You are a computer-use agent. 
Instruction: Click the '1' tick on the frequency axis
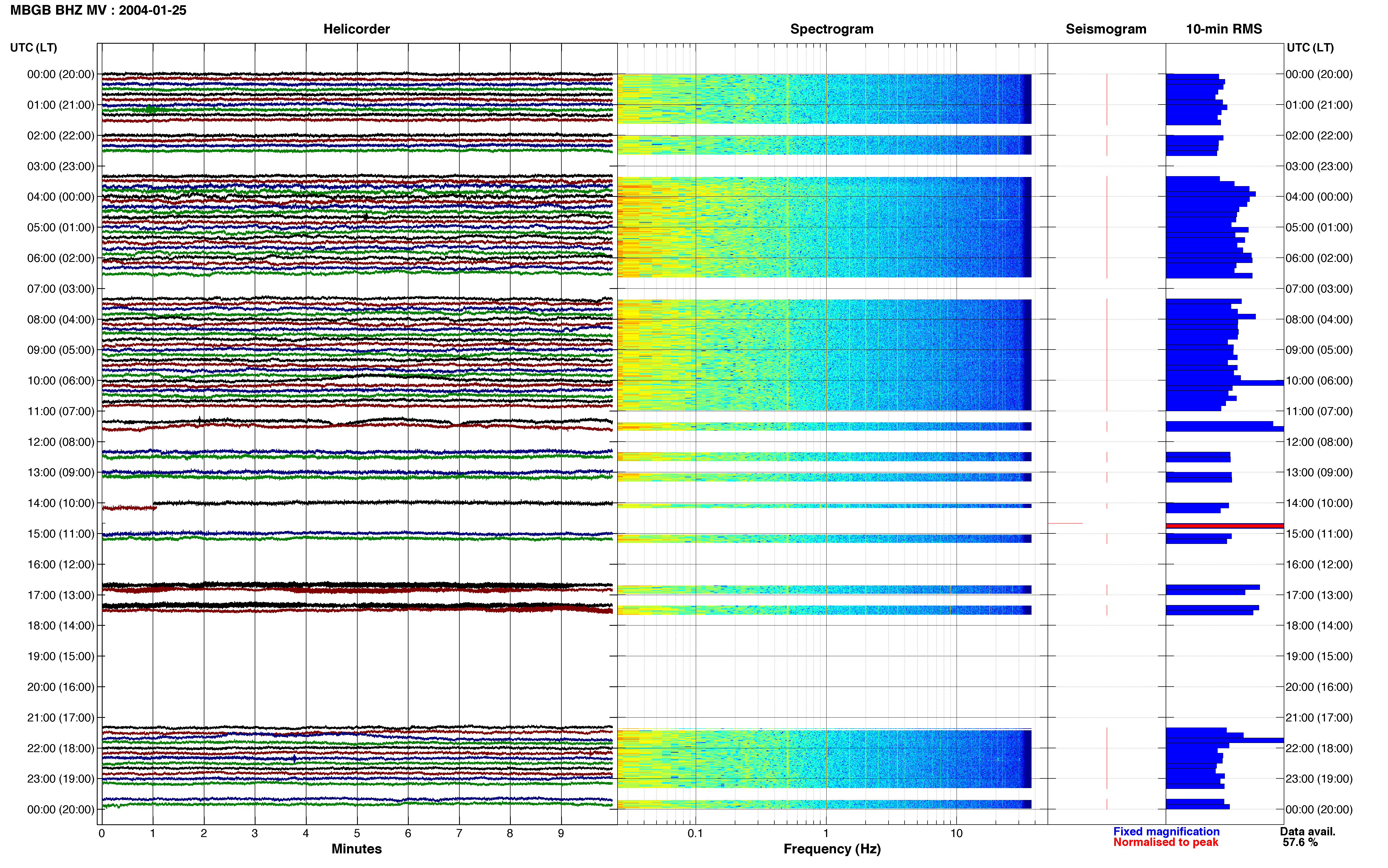tap(825, 833)
